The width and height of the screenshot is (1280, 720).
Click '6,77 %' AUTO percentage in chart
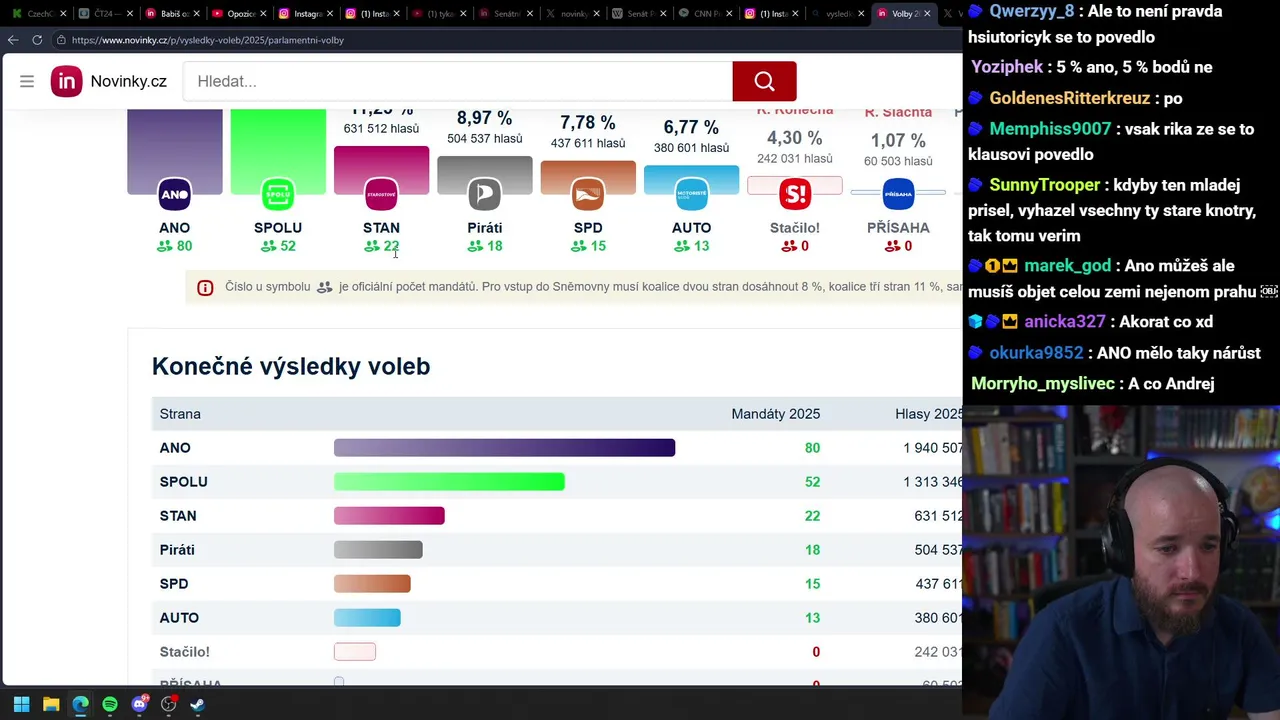click(x=691, y=127)
